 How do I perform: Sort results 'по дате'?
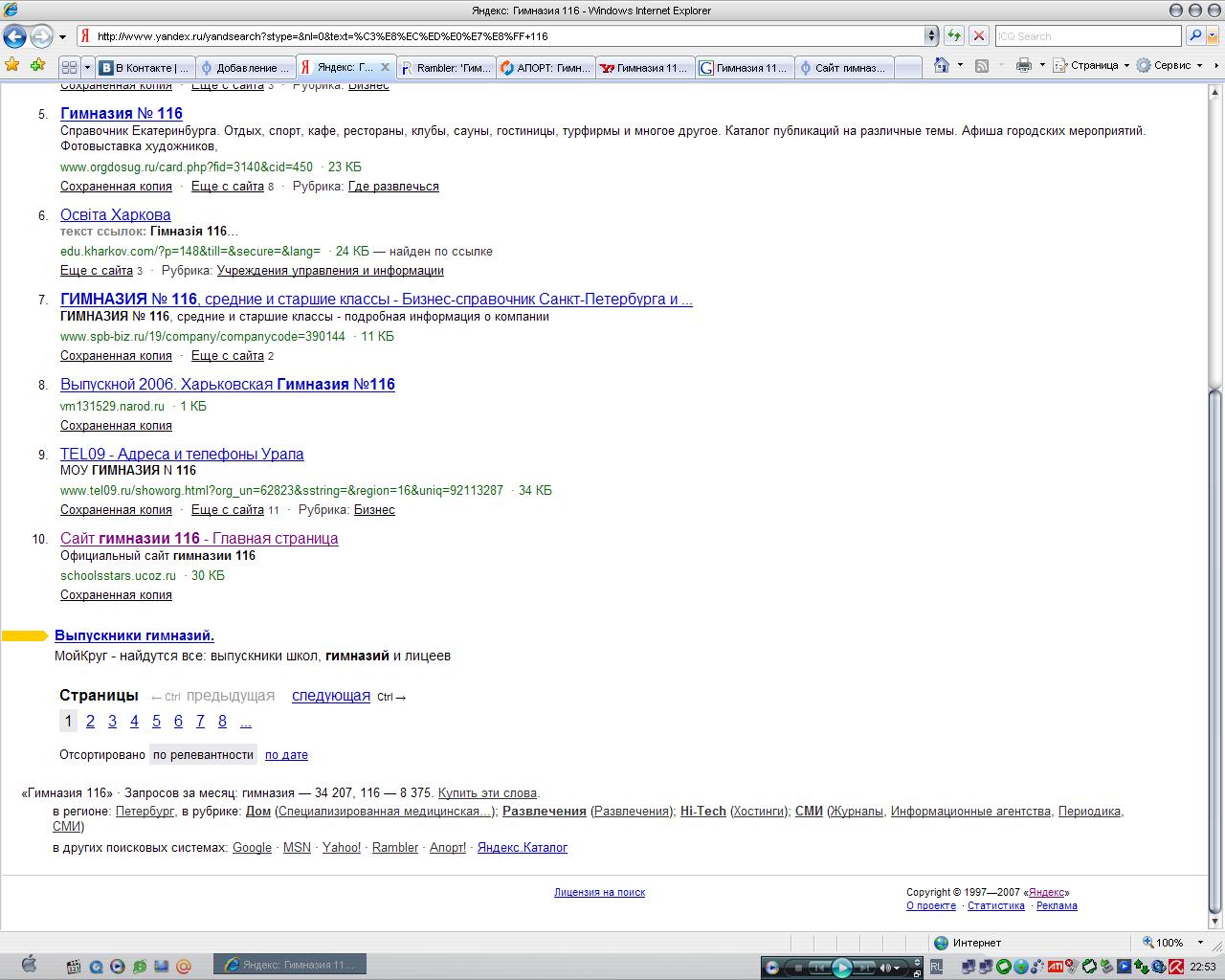tap(286, 755)
